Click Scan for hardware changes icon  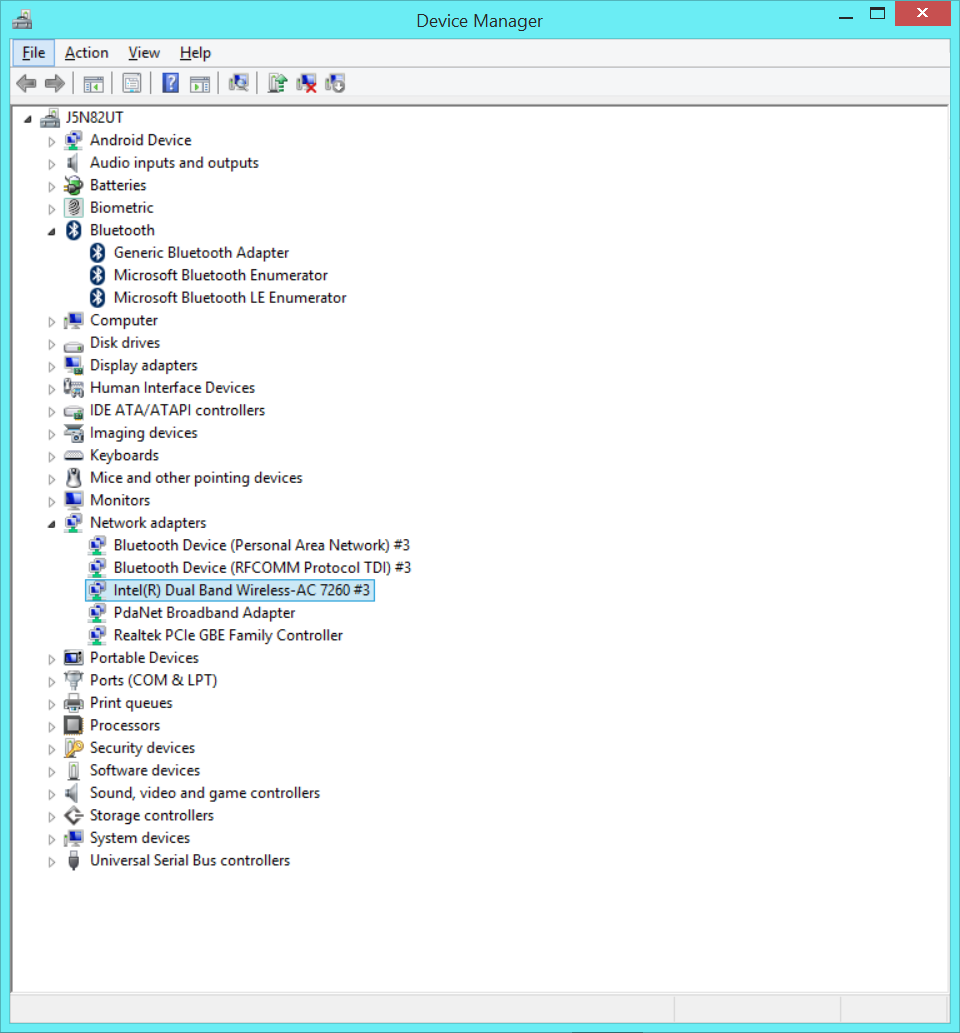coord(238,83)
